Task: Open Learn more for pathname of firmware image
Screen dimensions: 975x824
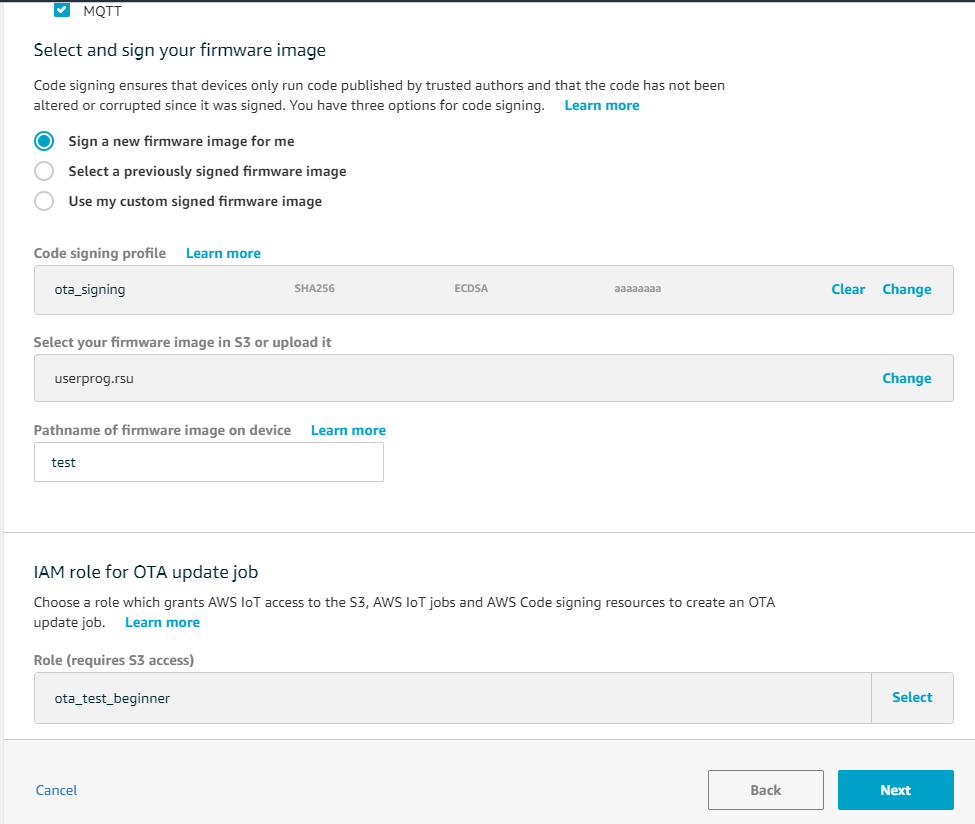Action: 348,430
